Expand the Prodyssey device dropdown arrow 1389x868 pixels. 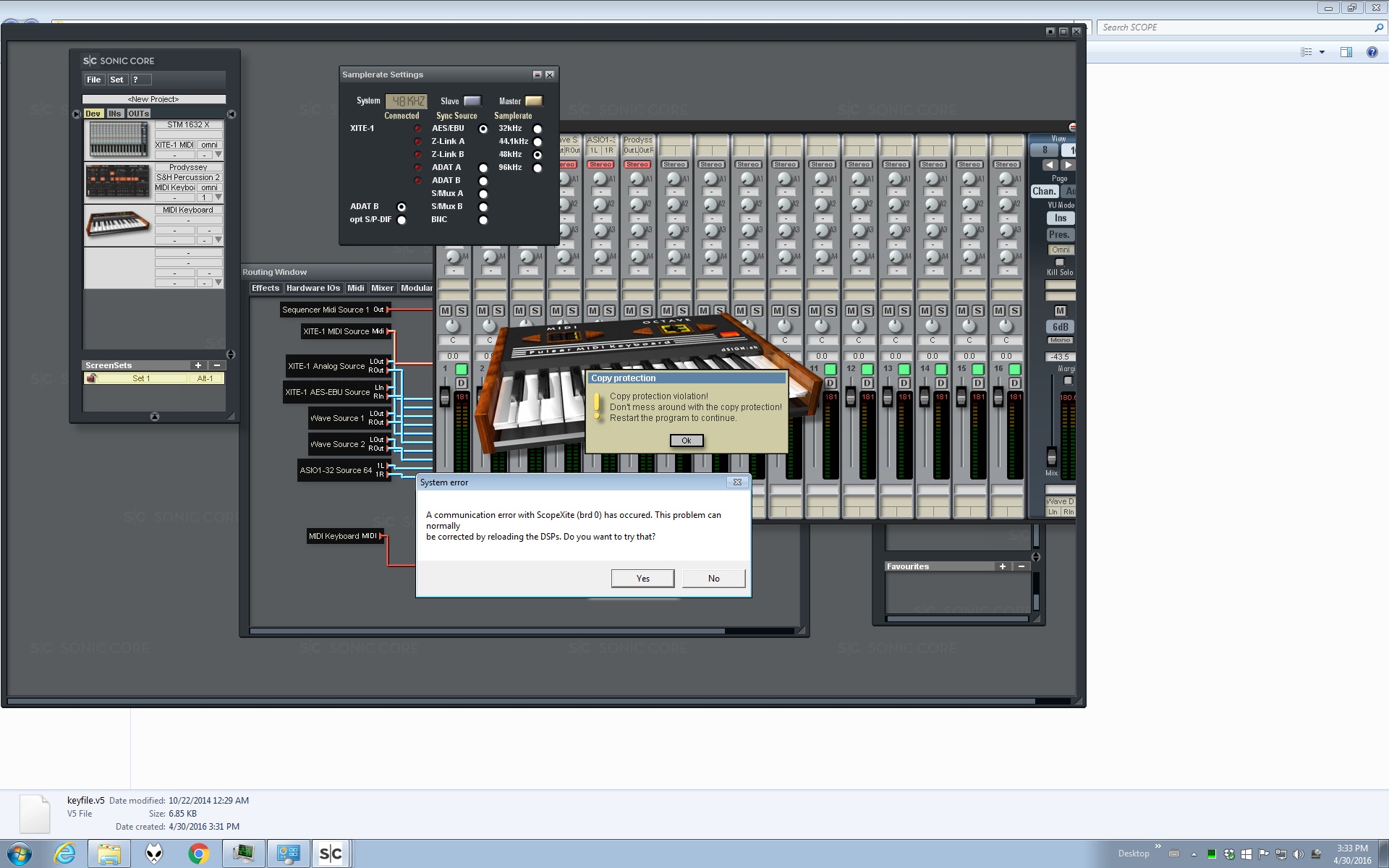[x=218, y=197]
